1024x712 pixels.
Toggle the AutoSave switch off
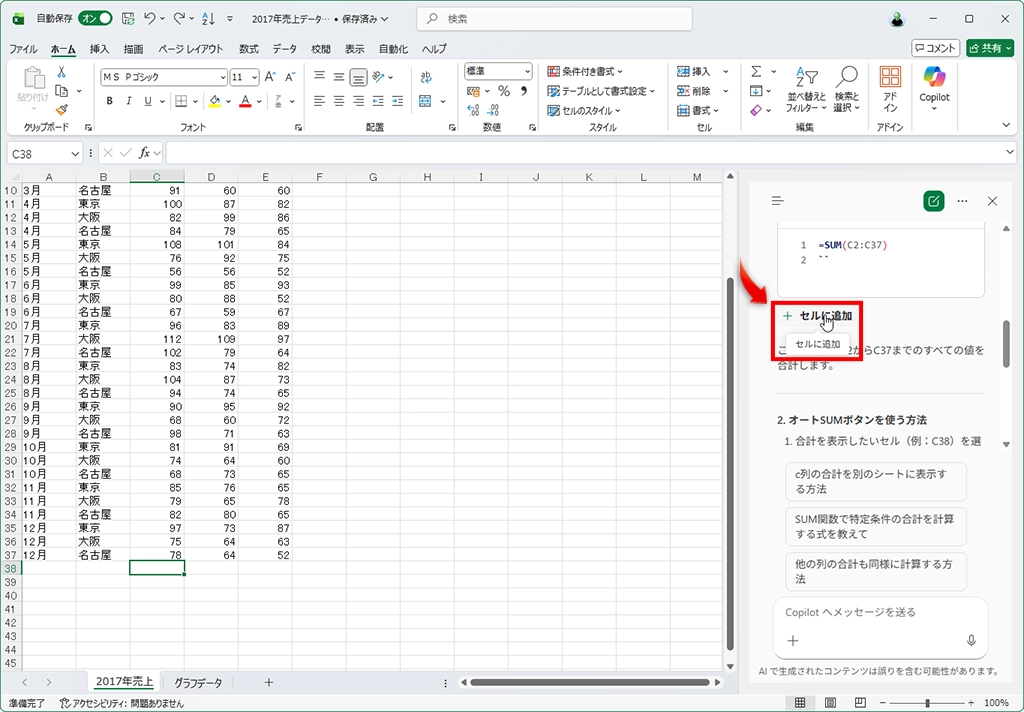[95, 19]
